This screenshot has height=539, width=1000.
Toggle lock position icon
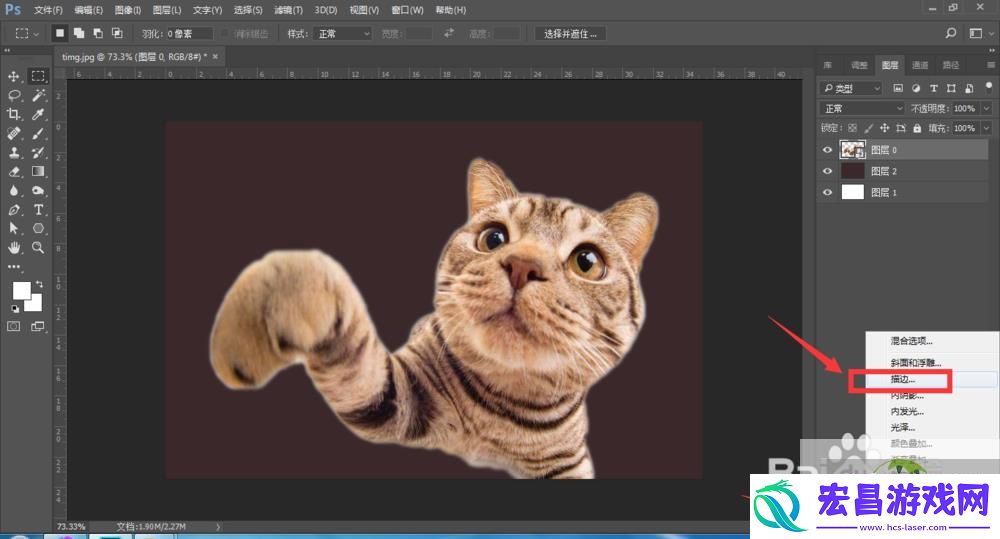tap(885, 128)
